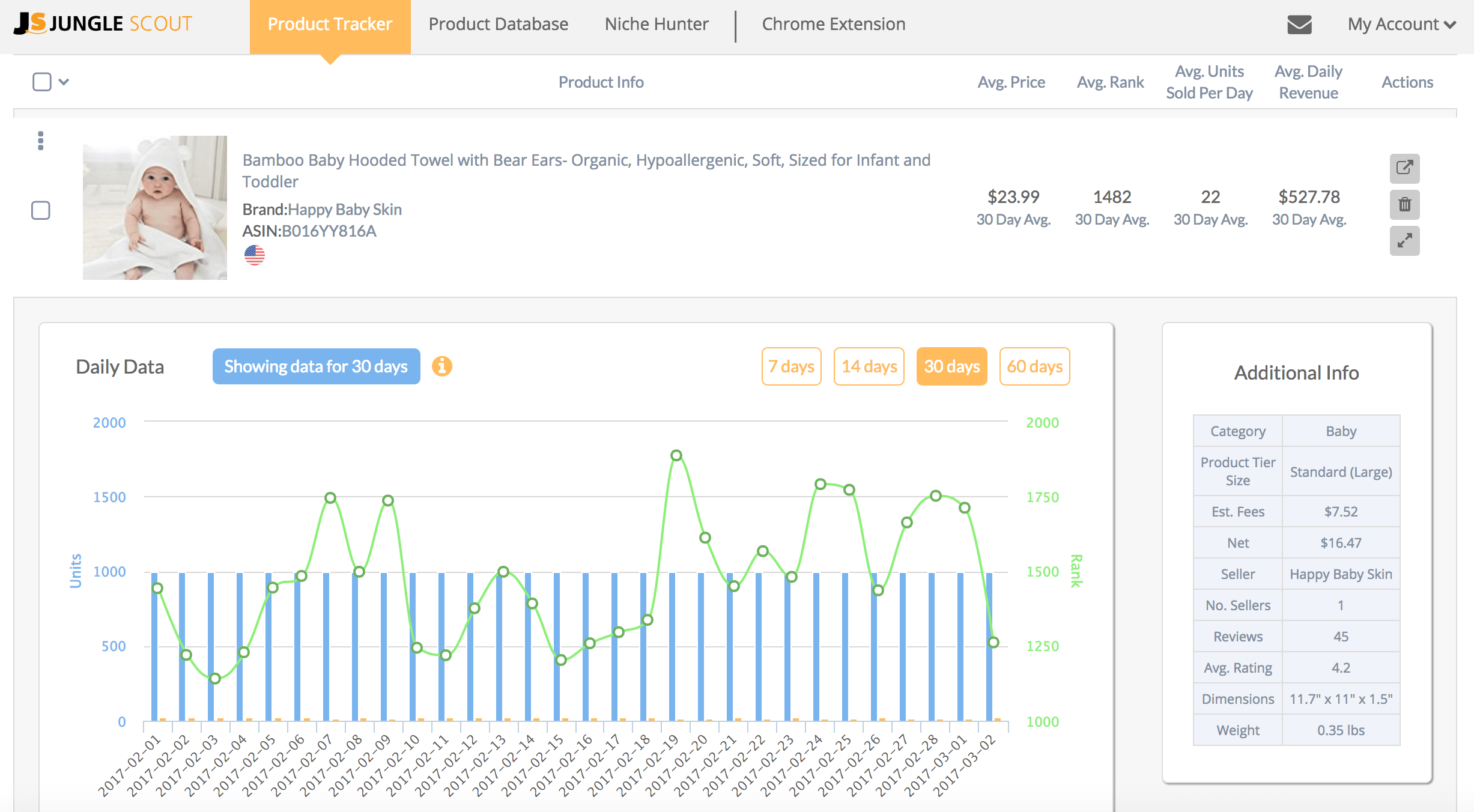Click the 2017-02-19 rank peak point
Image resolution: width=1474 pixels, height=812 pixels.
(676, 455)
